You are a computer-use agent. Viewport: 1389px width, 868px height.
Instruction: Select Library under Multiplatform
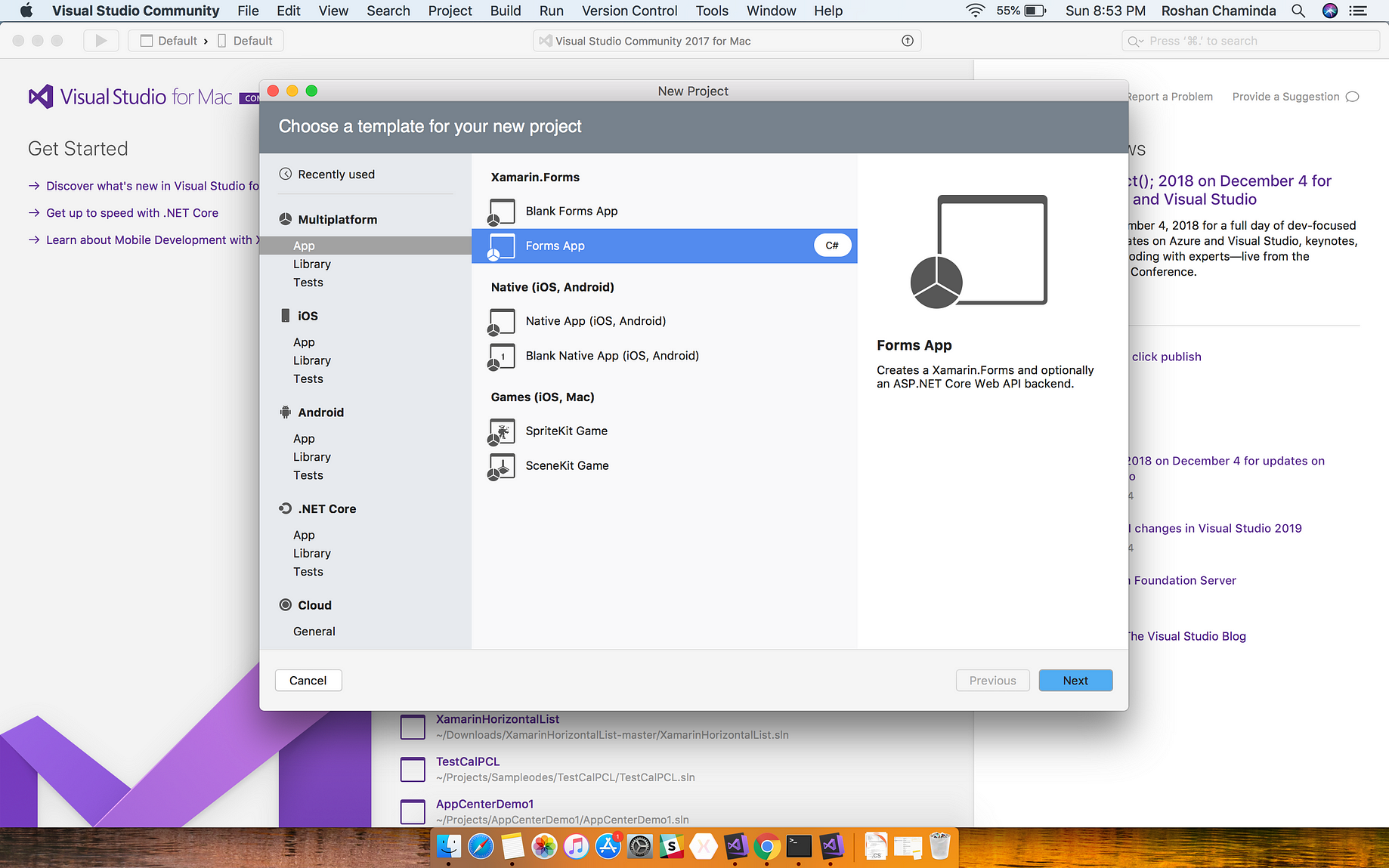coord(312,264)
